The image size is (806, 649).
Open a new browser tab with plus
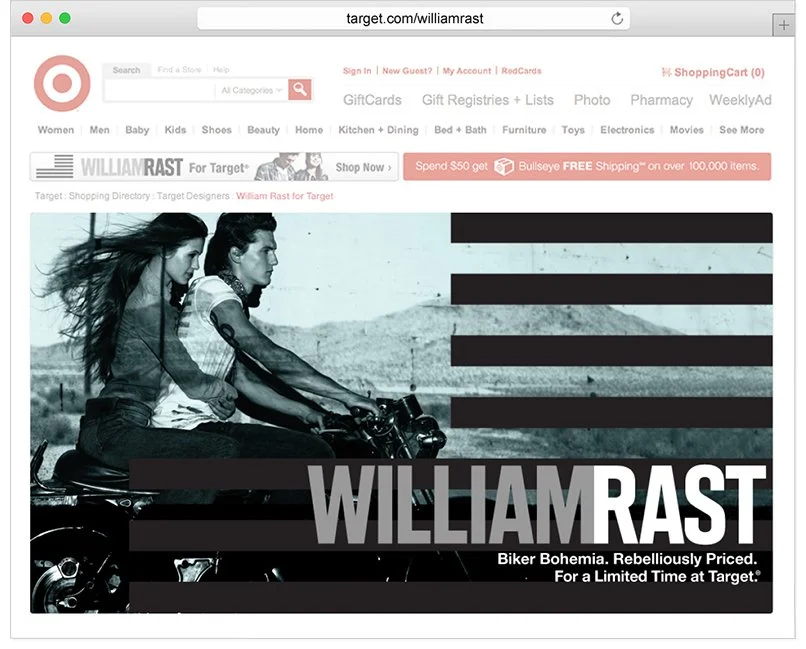tap(783, 25)
